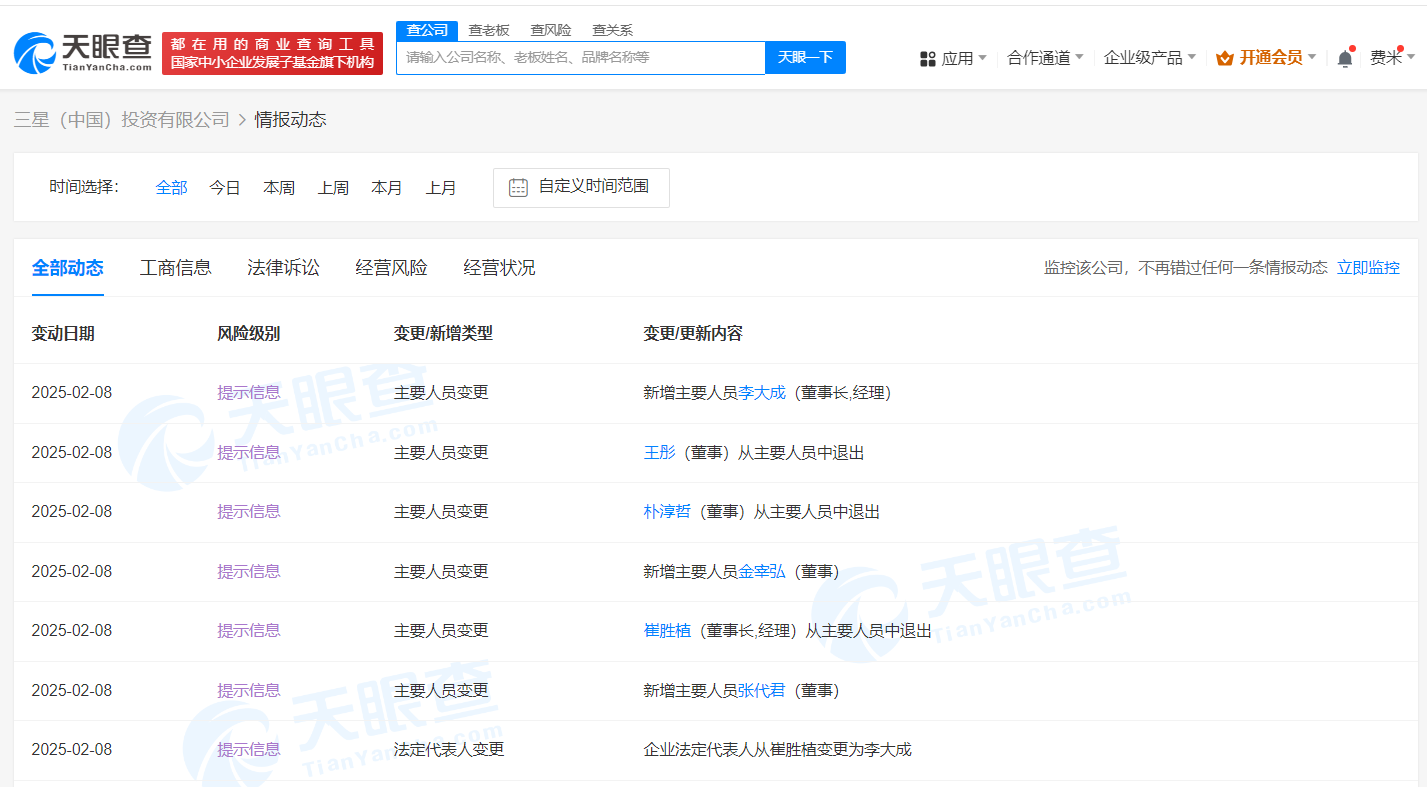The image size is (1427, 787).
Task: Select the 查公司 search tab
Action: click(x=427, y=30)
